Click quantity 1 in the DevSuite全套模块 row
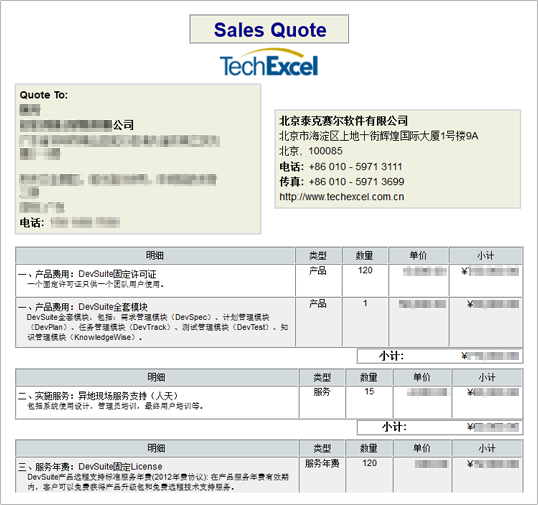 click(365, 303)
